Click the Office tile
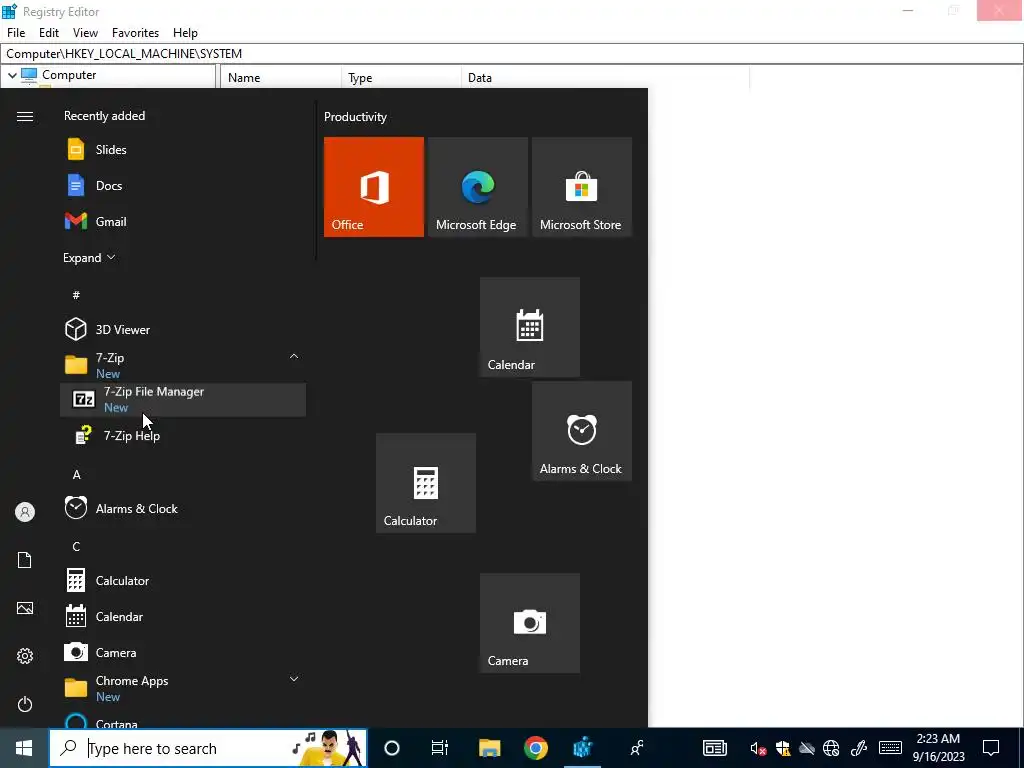The height and width of the screenshot is (768, 1024). pos(374,187)
